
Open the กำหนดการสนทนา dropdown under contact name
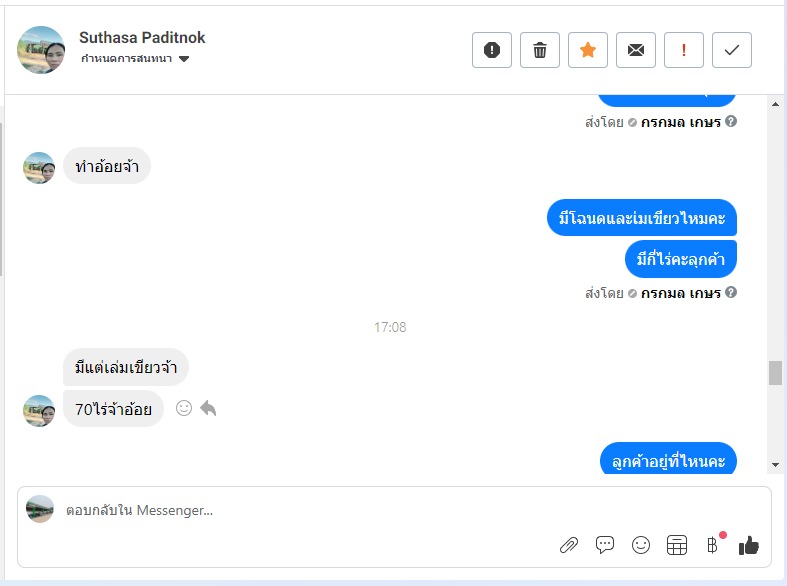tap(135, 59)
